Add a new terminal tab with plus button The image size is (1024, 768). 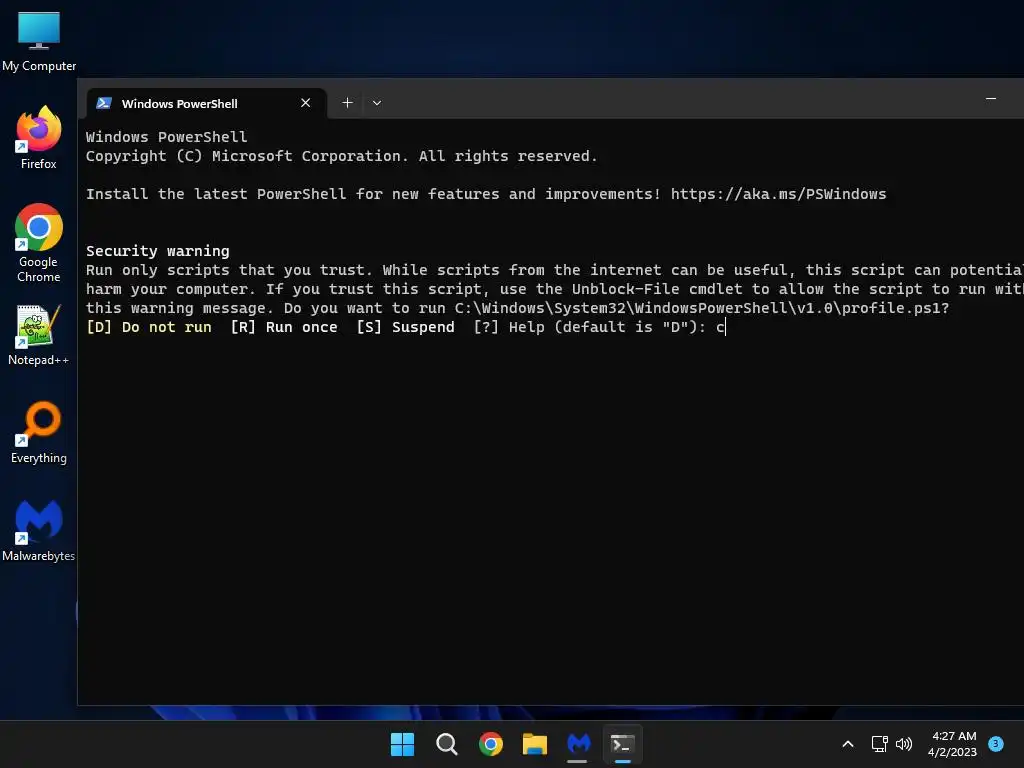click(347, 103)
